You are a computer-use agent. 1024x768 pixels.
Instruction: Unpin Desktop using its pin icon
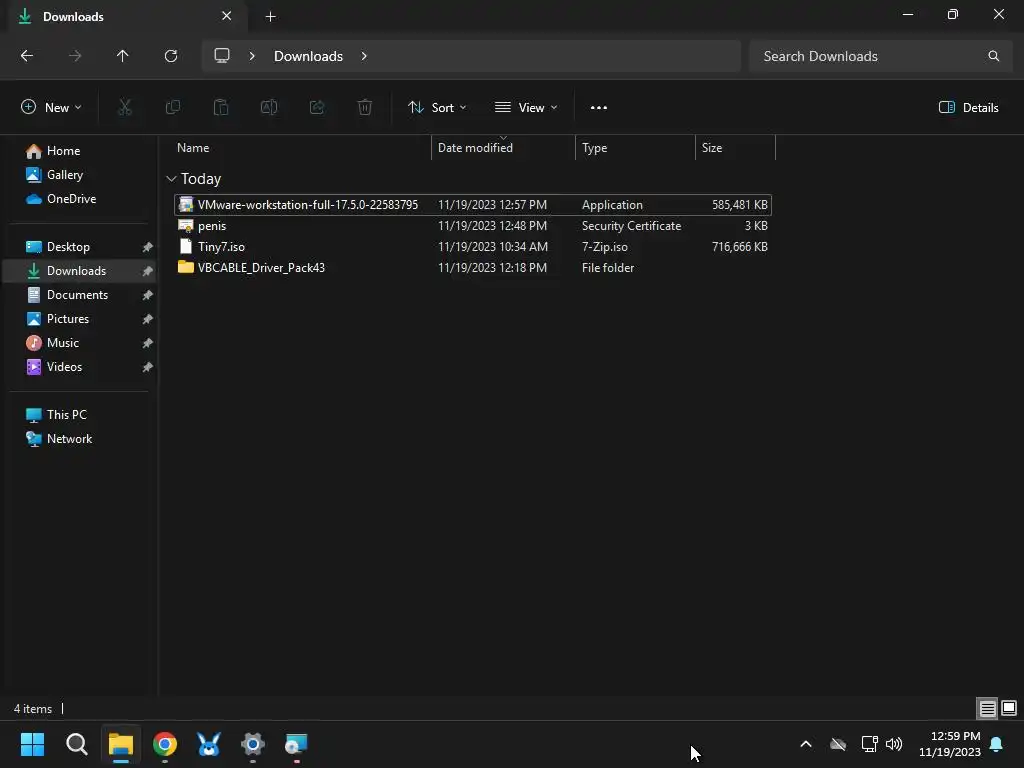148,247
